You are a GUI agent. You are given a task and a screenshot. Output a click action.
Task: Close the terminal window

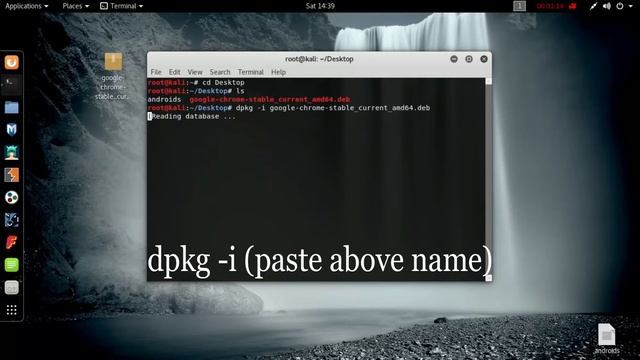click(484, 59)
